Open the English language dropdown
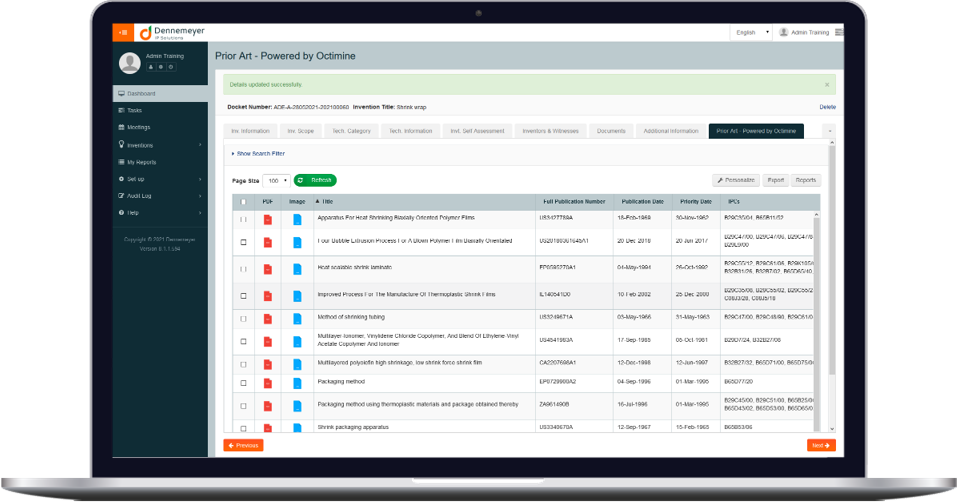Screen dimensions: 957x502 pyautogui.click(x=751, y=32)
